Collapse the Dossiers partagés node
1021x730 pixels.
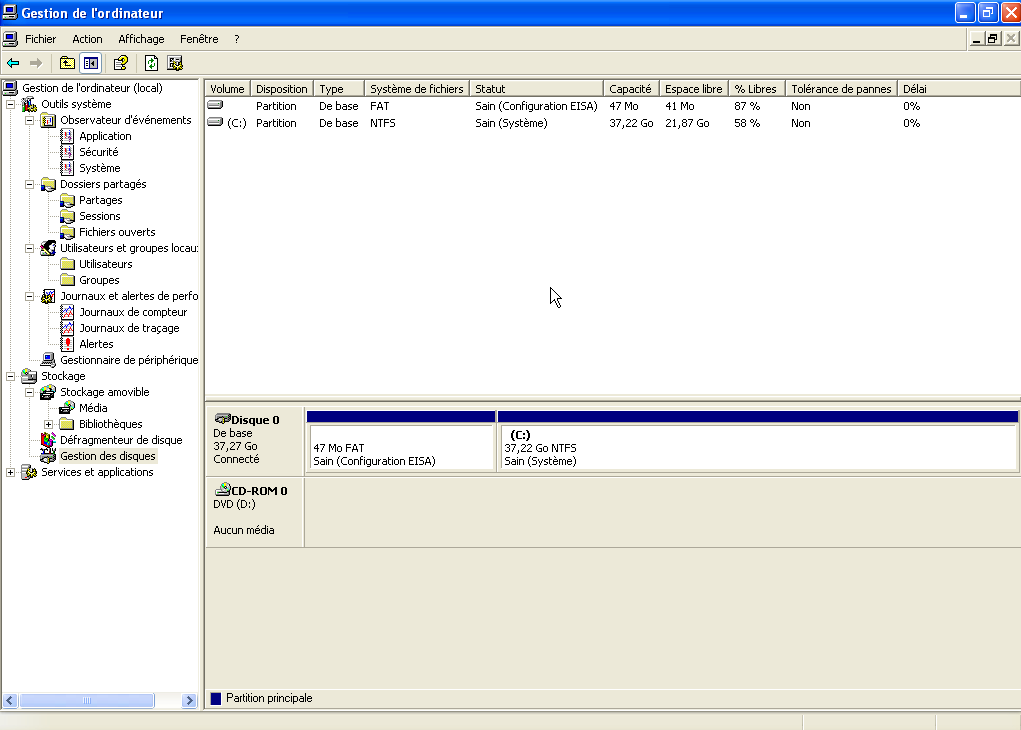(x=29, y=184)
